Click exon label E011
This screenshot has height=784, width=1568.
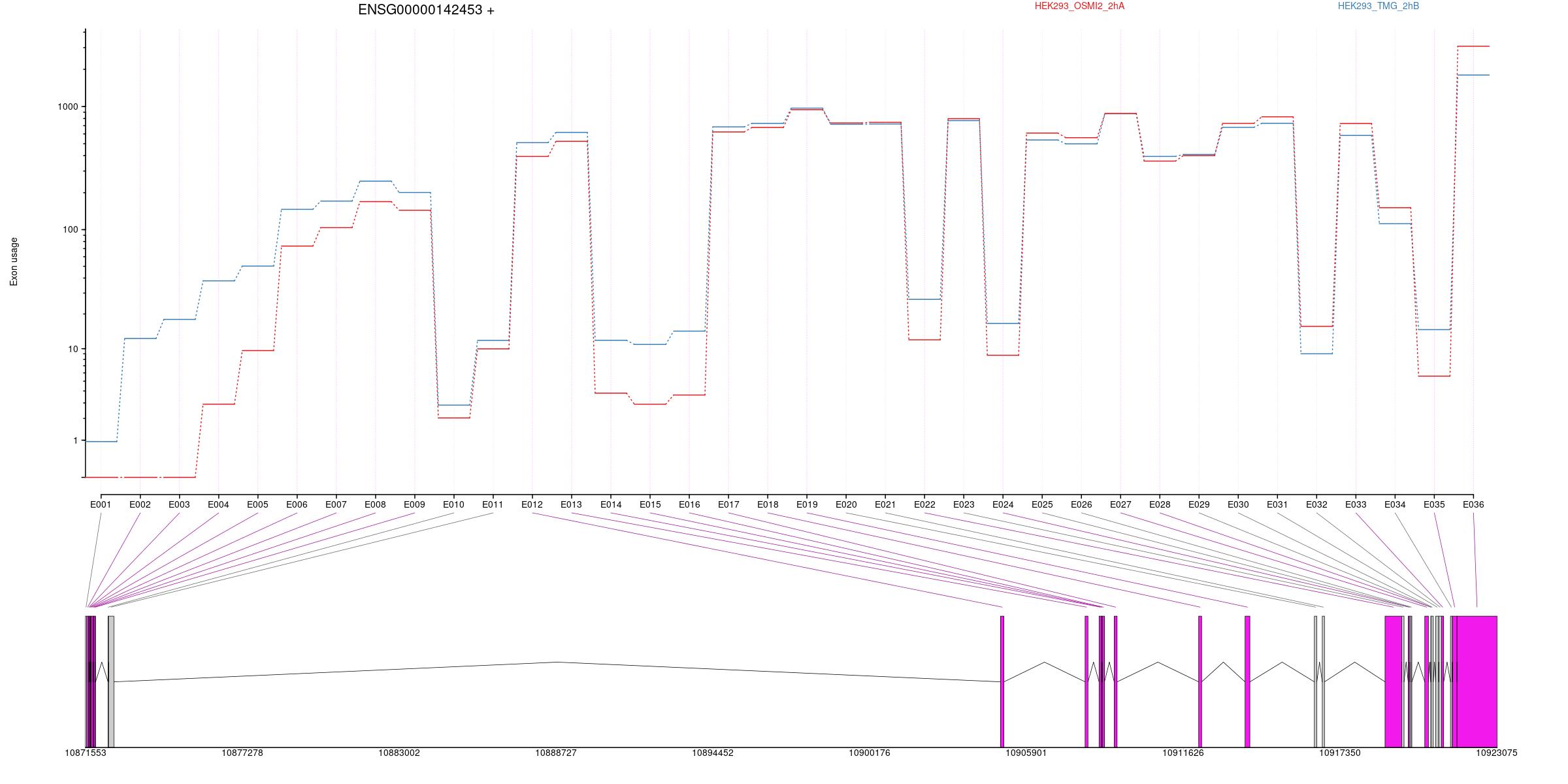pyautogui.click(x=493, y=505)
